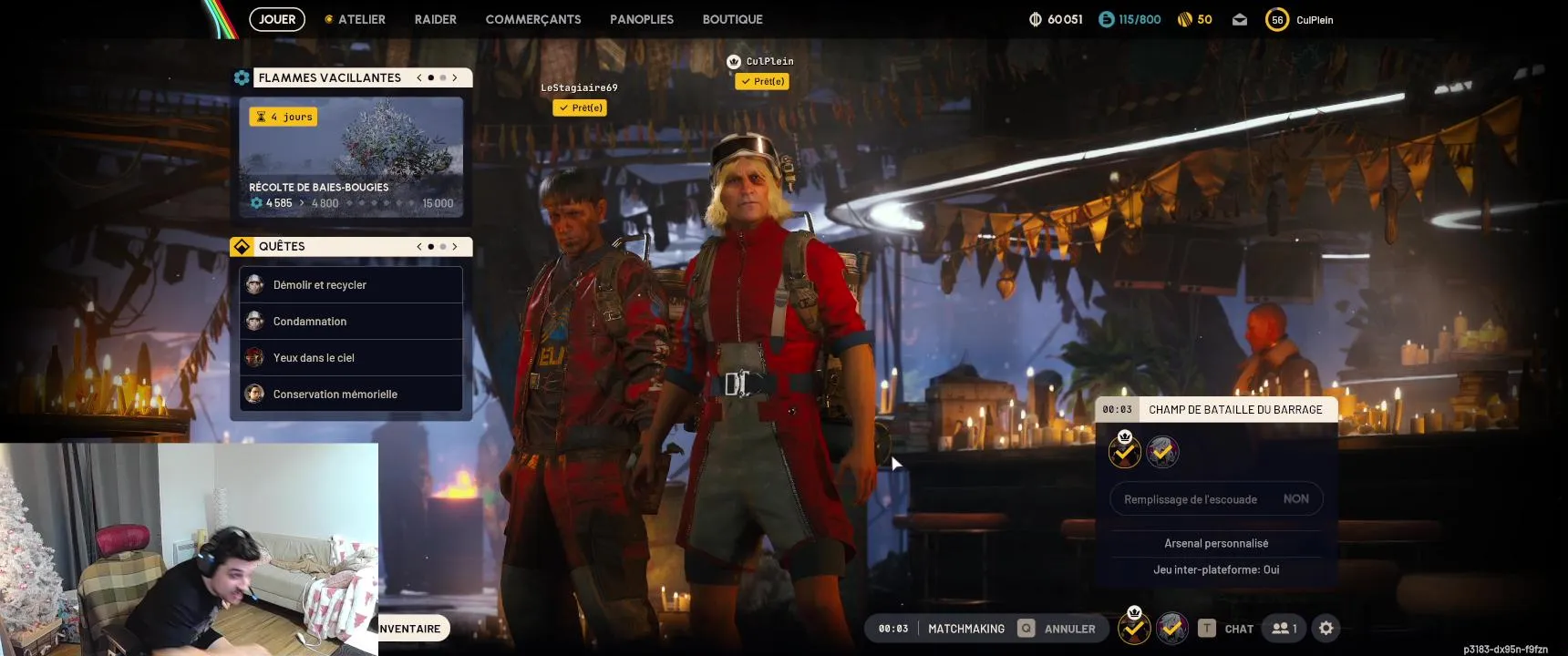Click the leader crown icon beside CulPlein name
Viewport: 1568px width, 656px height.
coord(734,61)
